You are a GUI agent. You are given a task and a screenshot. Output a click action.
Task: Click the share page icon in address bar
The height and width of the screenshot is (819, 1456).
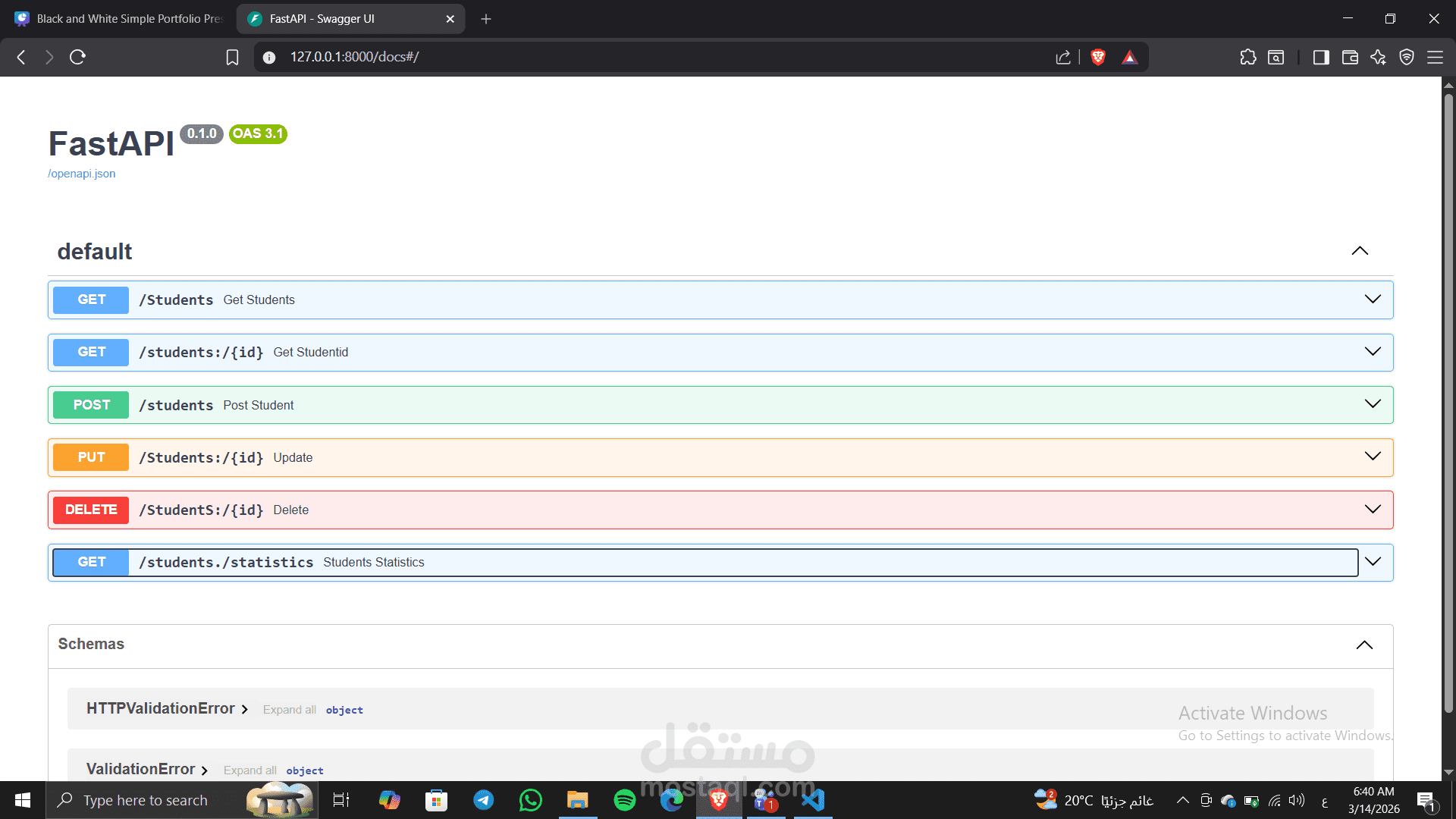point(1062,57)
